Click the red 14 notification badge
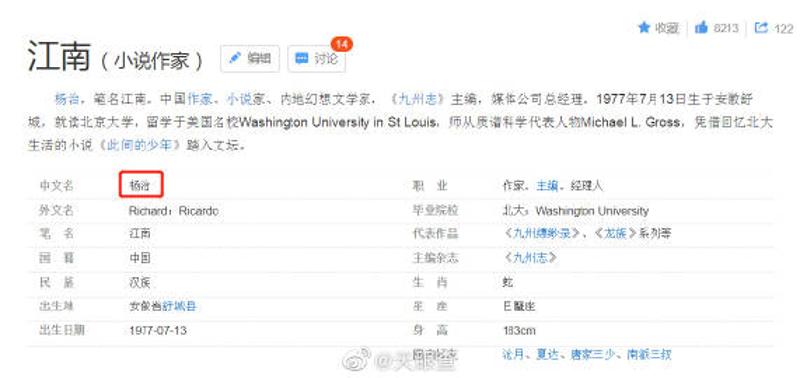Viewport: 800px width, 378px height. [342, 44]
